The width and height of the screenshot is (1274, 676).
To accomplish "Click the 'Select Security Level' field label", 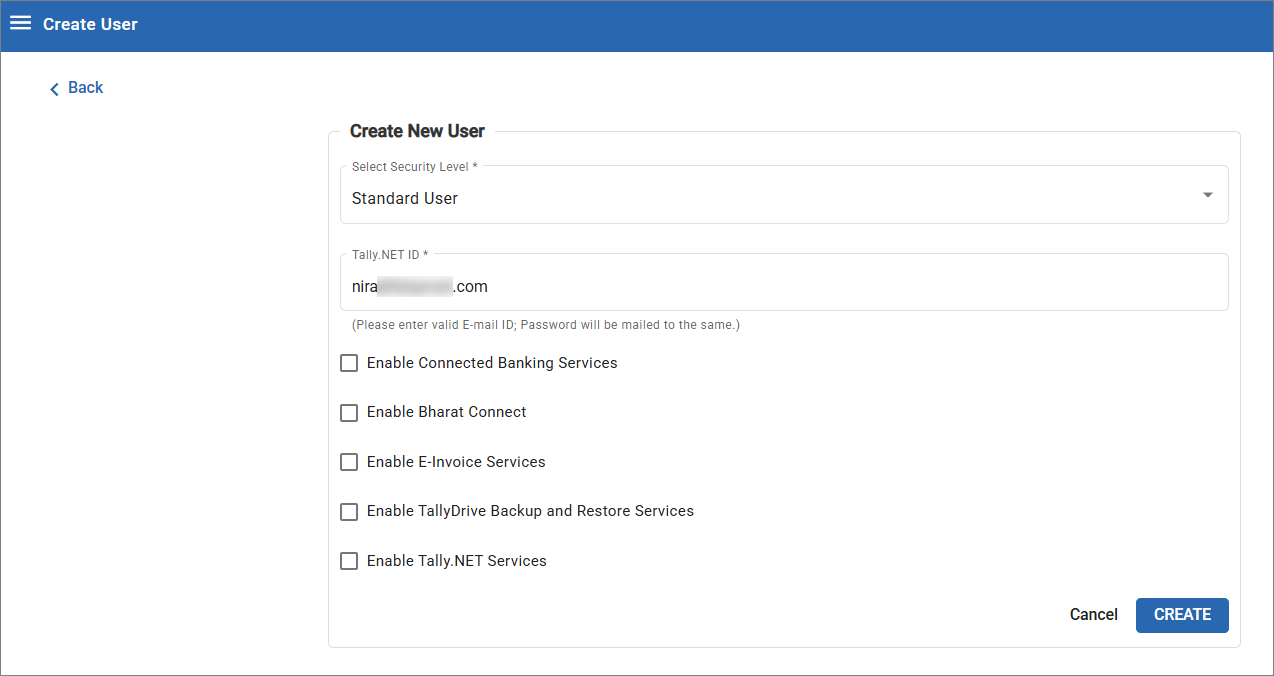I will [414, 167].
